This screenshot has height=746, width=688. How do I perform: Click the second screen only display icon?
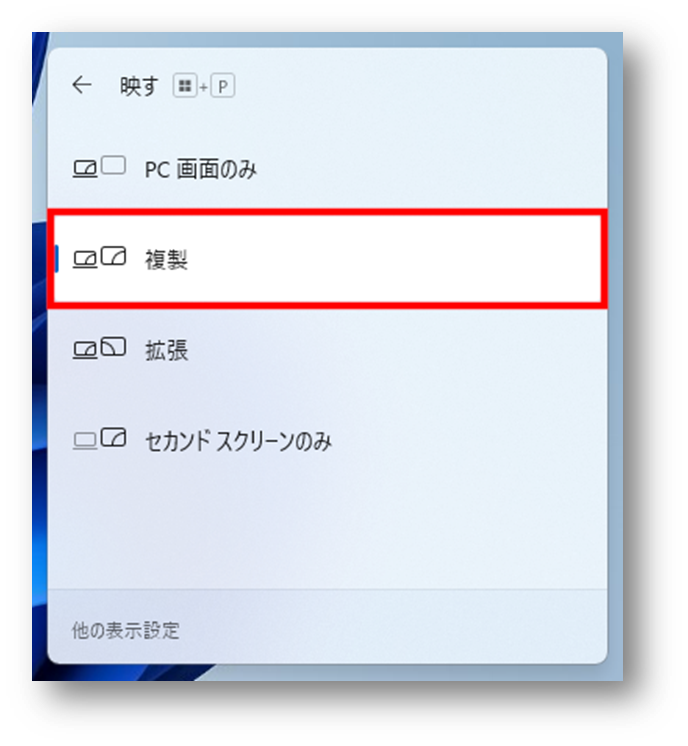pos(99,439)
